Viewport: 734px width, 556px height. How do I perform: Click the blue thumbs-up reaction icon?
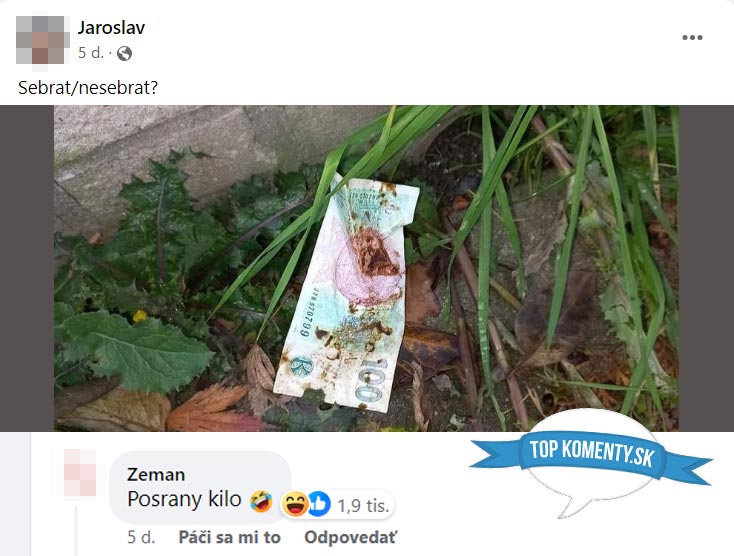[x=319, y=504]
